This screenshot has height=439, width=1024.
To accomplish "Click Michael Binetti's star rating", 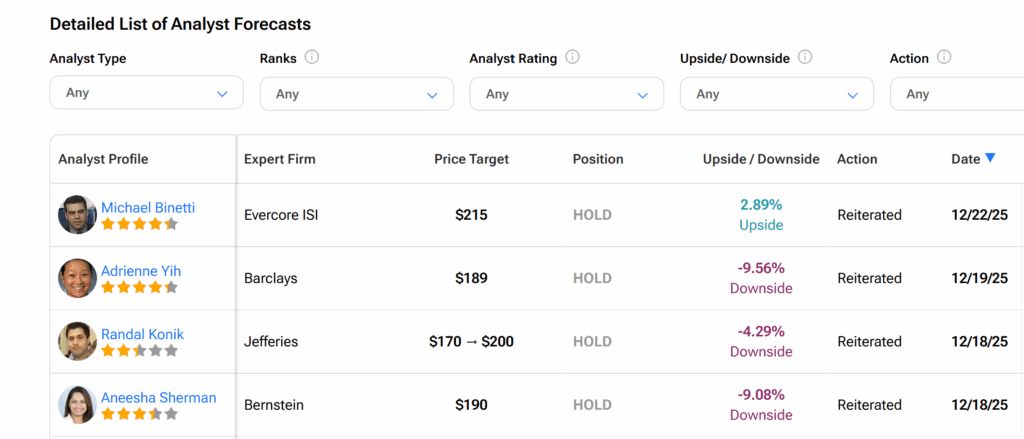I will pos(139,224).
